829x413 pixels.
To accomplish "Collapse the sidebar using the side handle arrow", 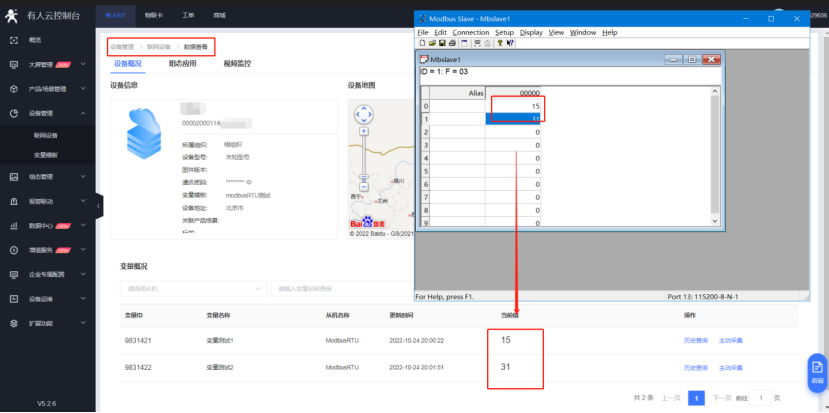I will click(x=99, y=206).
